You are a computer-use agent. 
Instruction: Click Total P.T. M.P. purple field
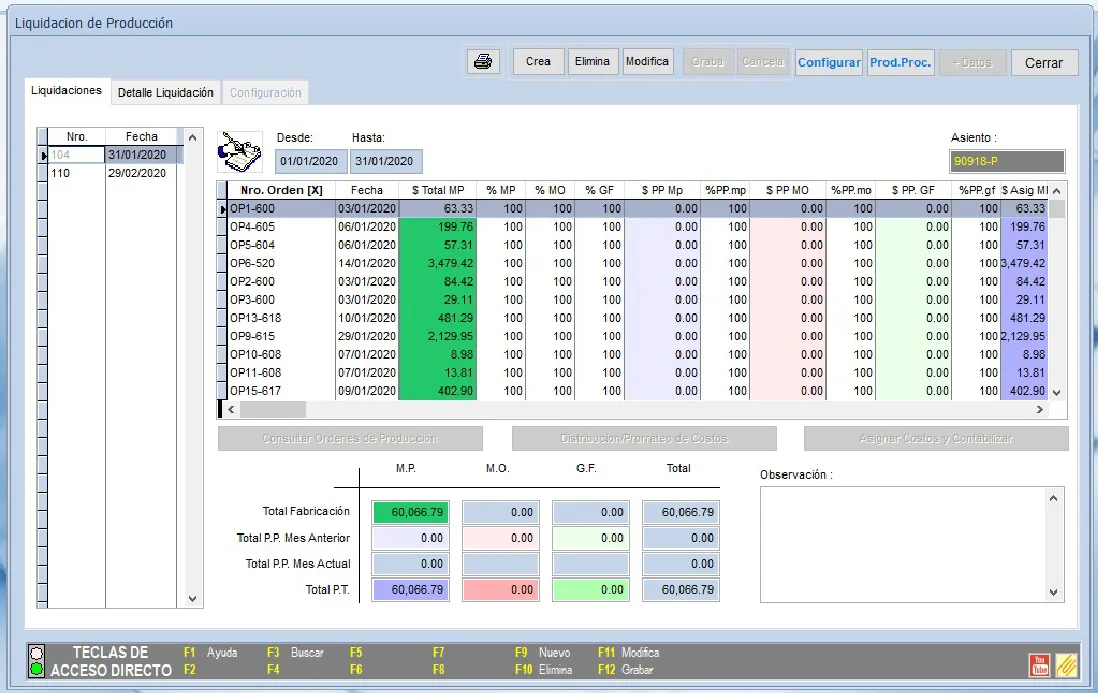pos(411,590)
